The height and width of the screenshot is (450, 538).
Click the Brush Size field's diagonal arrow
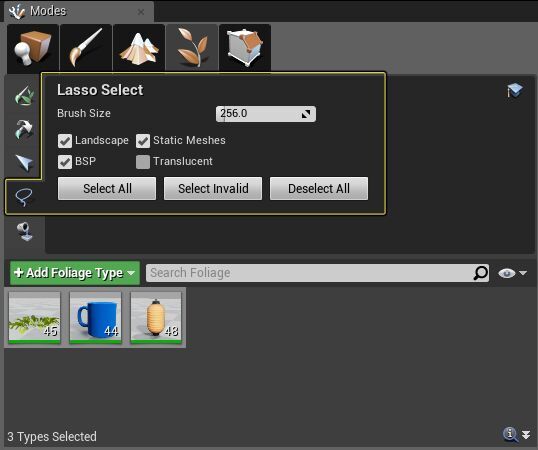click(x=306, y=114)
